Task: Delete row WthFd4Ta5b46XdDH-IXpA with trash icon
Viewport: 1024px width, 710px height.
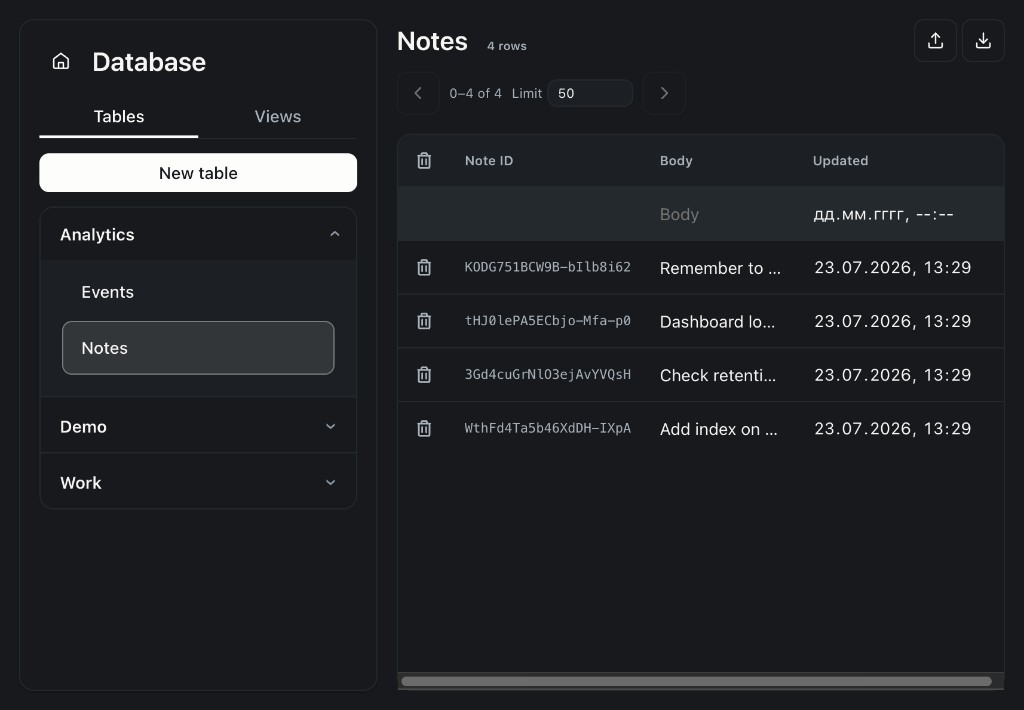Action: tap(424, 428)
